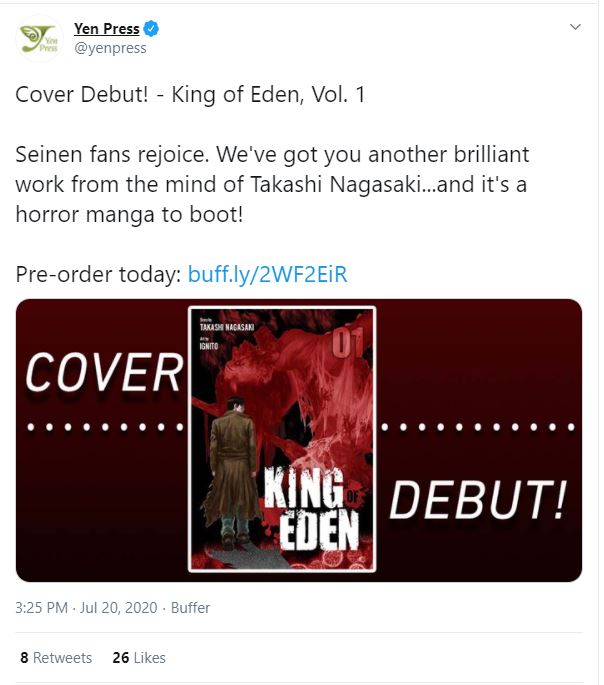
Task: Click the "DEBUT!" text on the banner
Action: (x=476, y=498)
